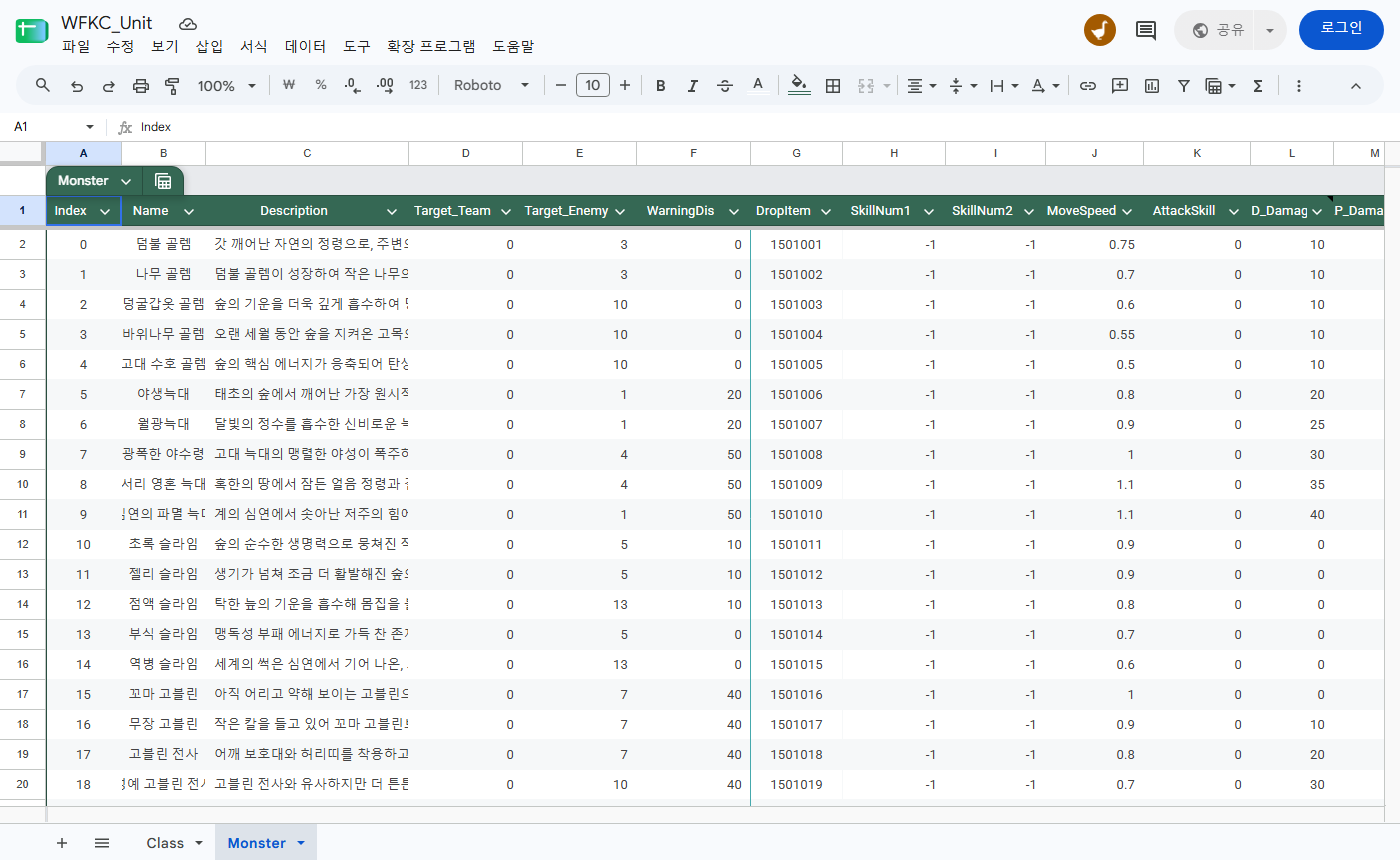Image resolution: width=1400 pixels, height=860 pixels.
Task: Click the undo arrow icon
Action: 77,86
